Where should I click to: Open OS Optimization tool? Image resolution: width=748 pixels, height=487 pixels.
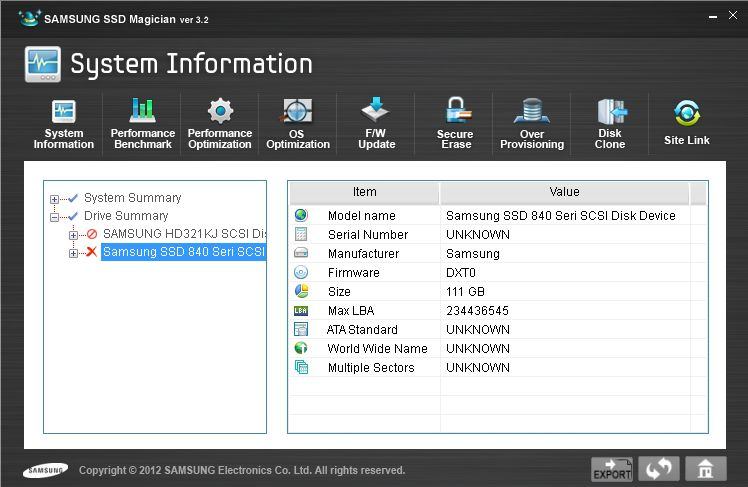tap(298, 124)
